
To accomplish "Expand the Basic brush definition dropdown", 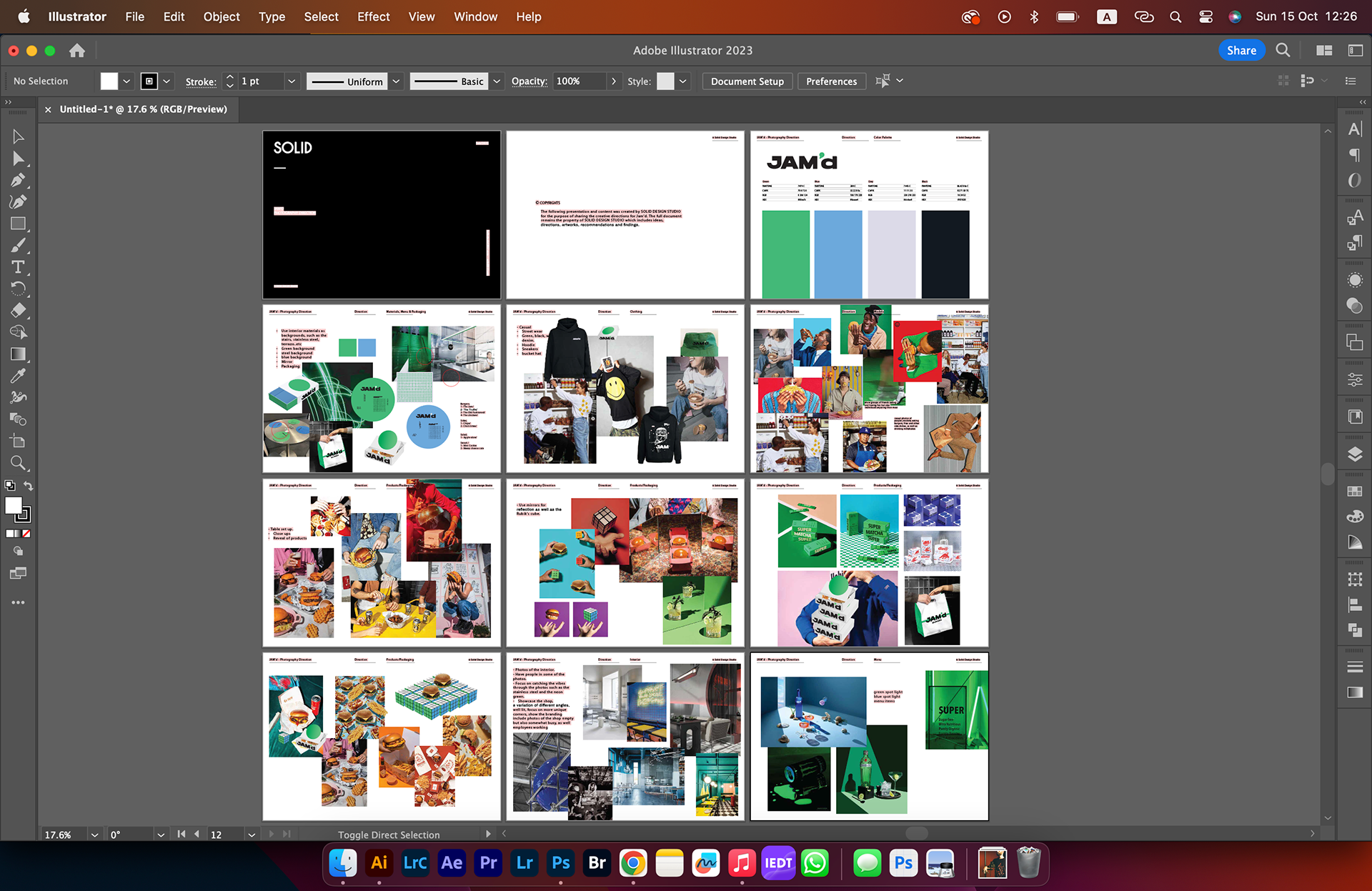I will 497,81.
